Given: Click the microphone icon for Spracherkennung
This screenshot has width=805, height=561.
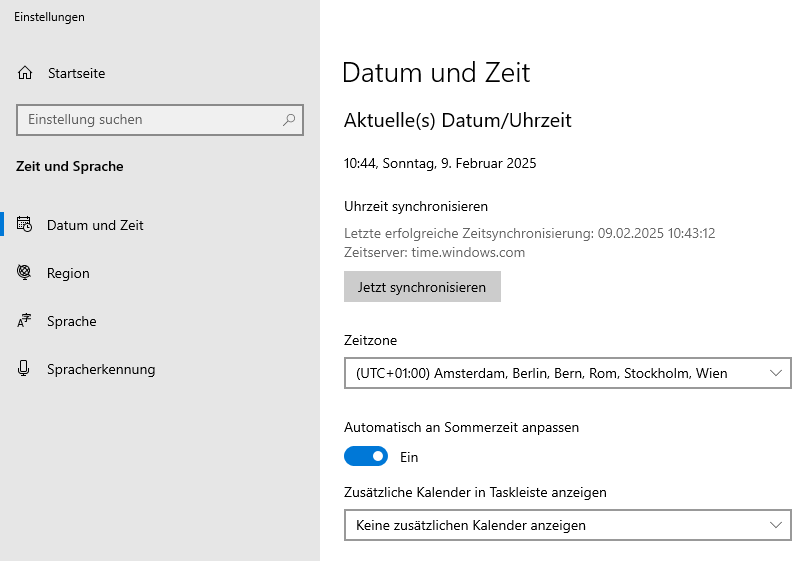Looking at the screenshot, I should pyautogui.click(x=25, y=369).
